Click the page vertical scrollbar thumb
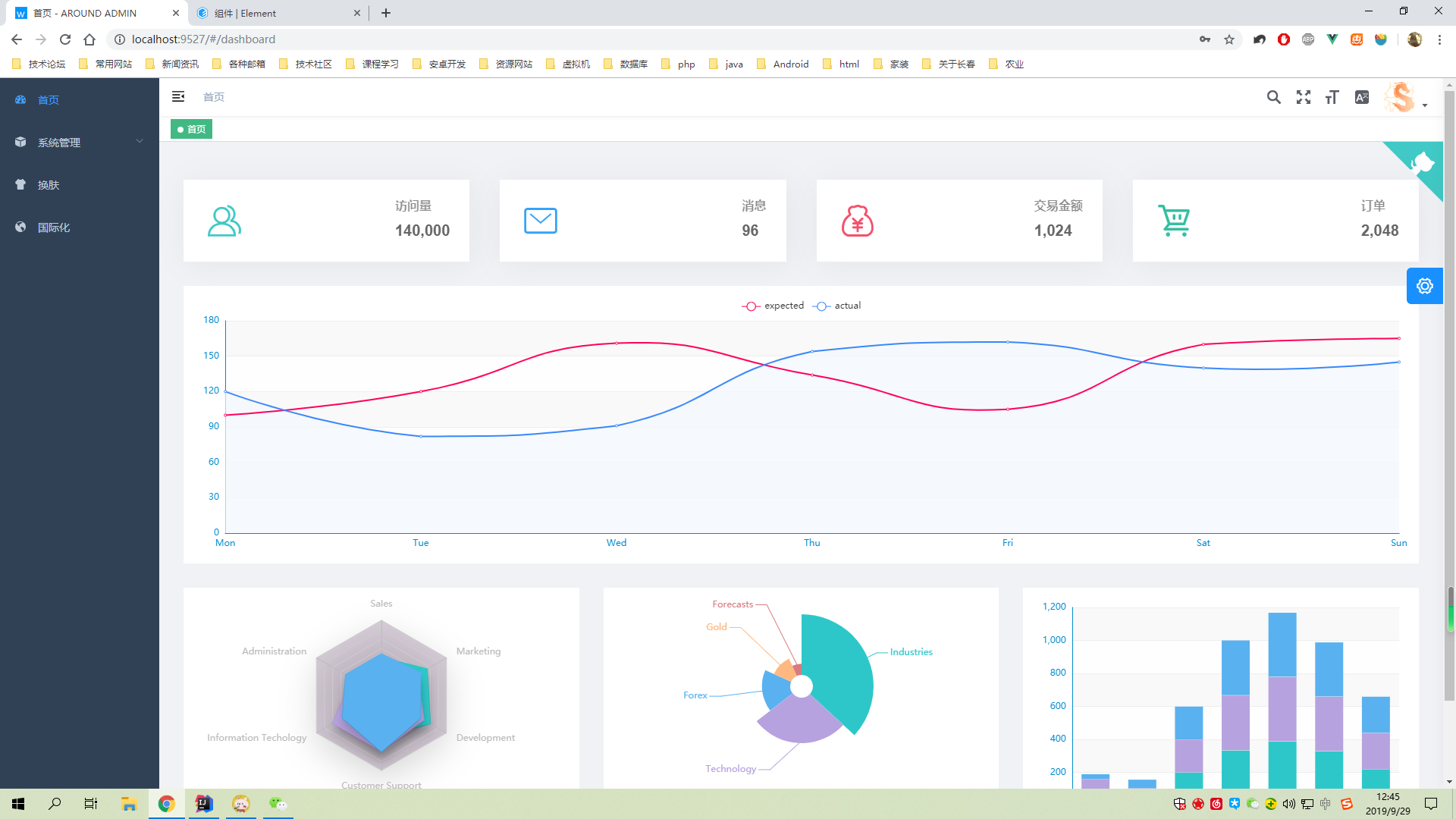 click(x=1449, y=394)
